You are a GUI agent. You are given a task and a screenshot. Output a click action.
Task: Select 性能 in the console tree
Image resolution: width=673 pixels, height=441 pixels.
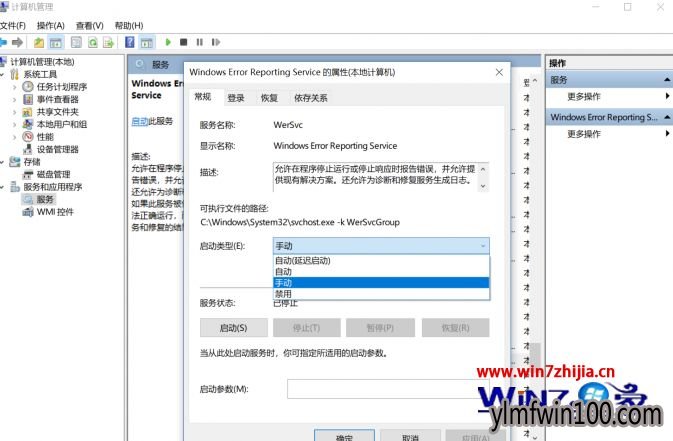[x=45, y=137]
